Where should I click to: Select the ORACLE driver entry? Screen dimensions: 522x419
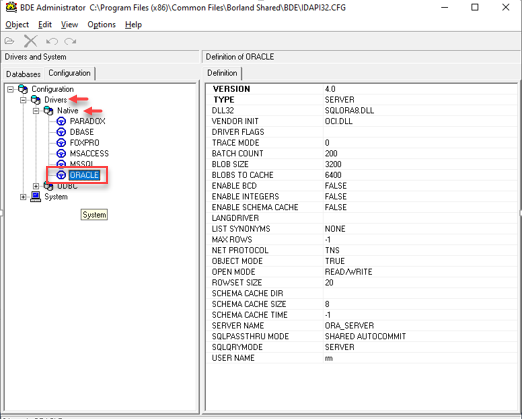(x=84, y=175)
